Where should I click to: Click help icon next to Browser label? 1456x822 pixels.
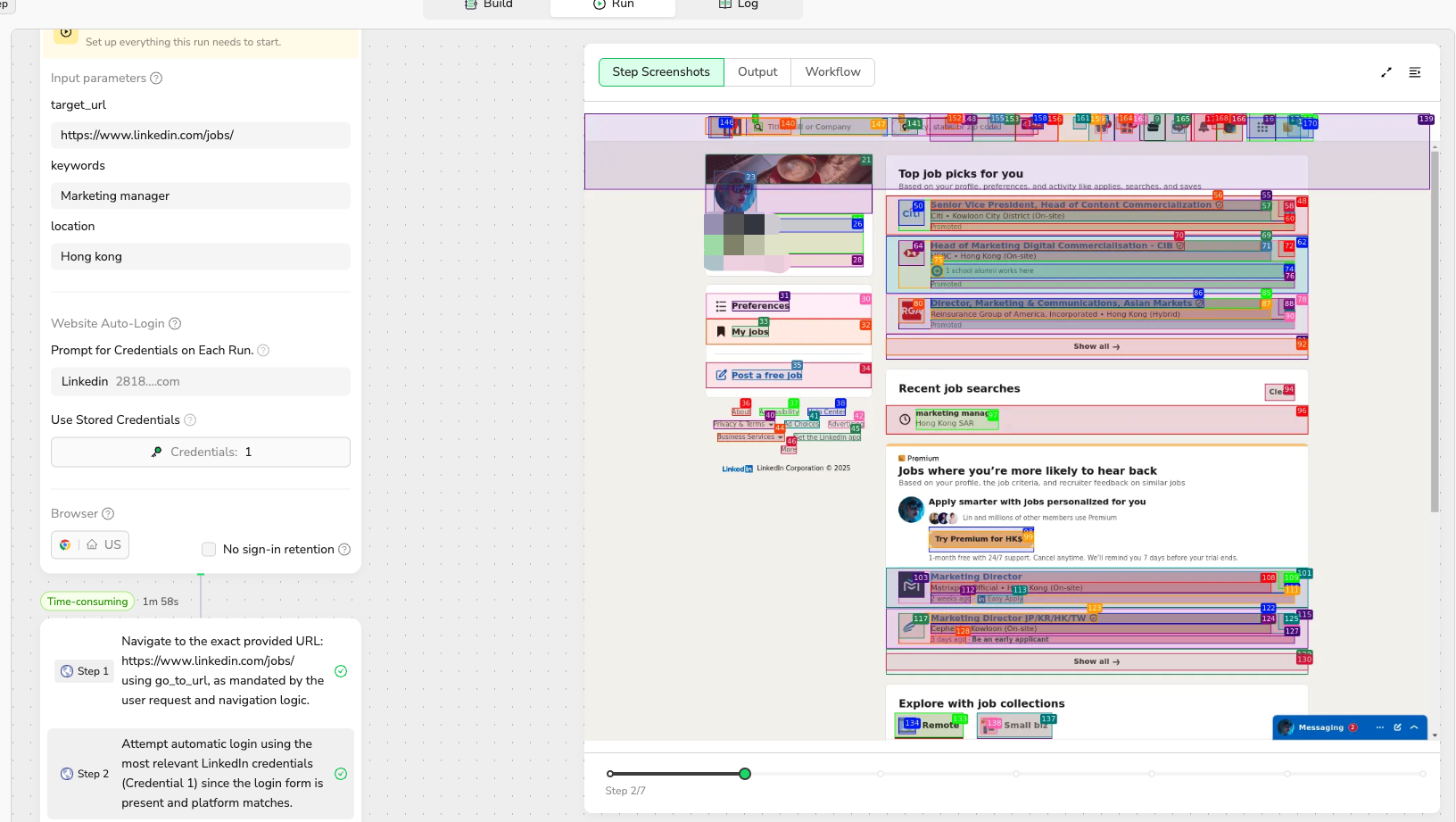pos(108,514)
